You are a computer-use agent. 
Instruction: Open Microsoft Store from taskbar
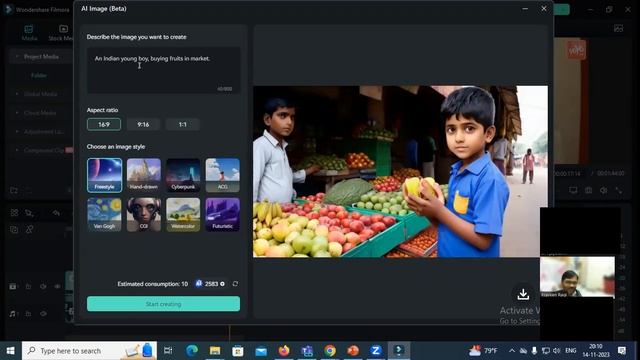(x=238, y=351)
